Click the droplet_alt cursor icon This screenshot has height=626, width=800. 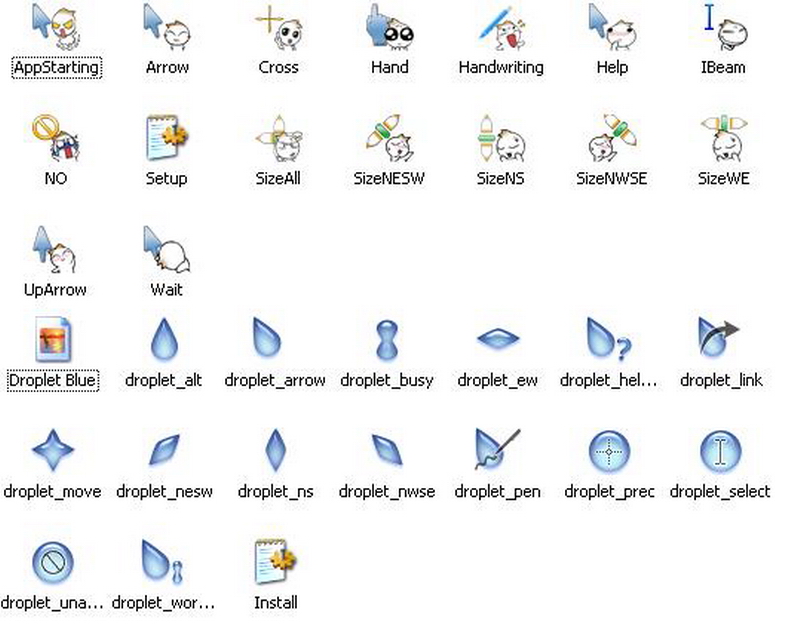coord(164,339)
